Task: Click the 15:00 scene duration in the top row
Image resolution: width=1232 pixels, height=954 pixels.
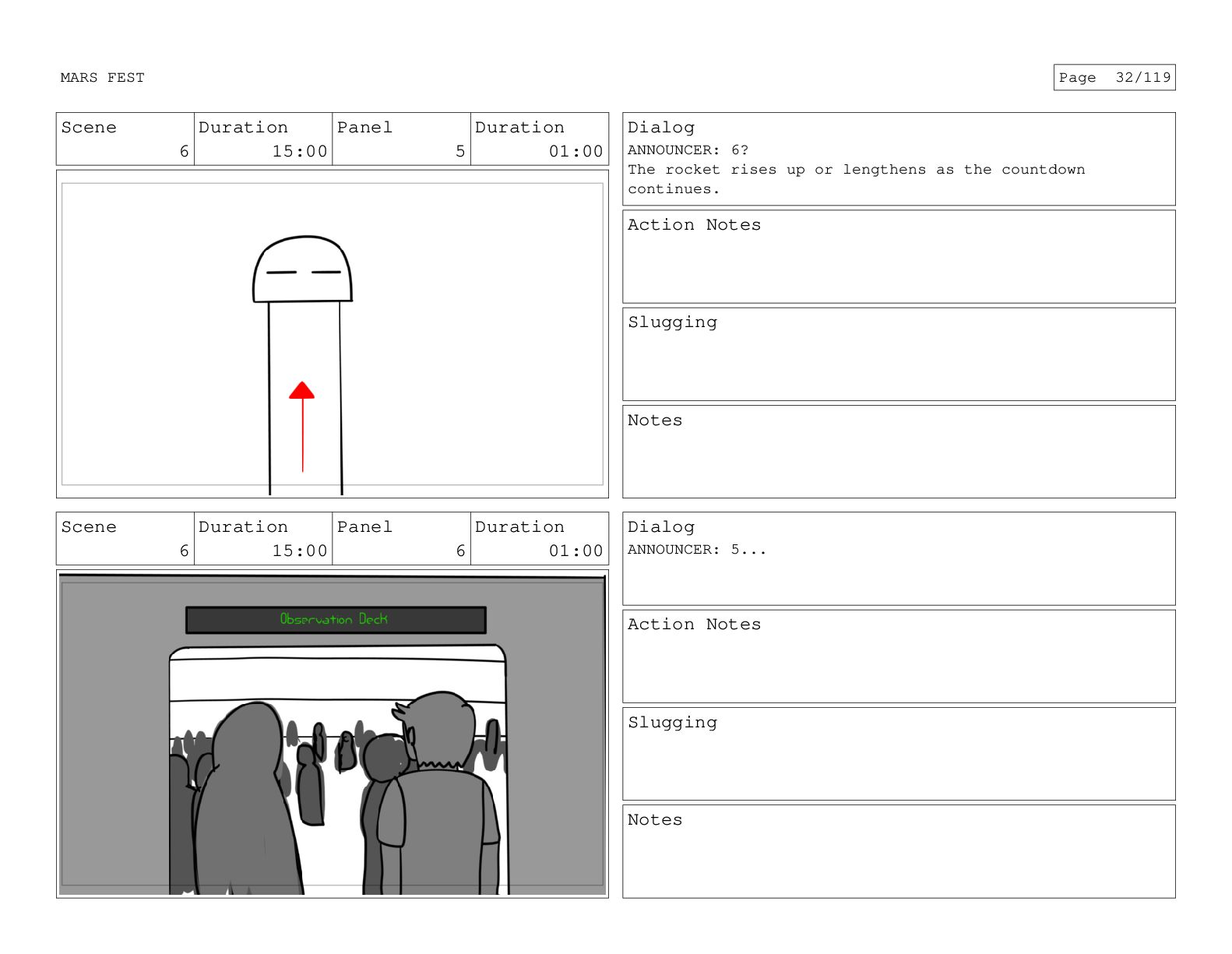Action: [x=300, y=152]
